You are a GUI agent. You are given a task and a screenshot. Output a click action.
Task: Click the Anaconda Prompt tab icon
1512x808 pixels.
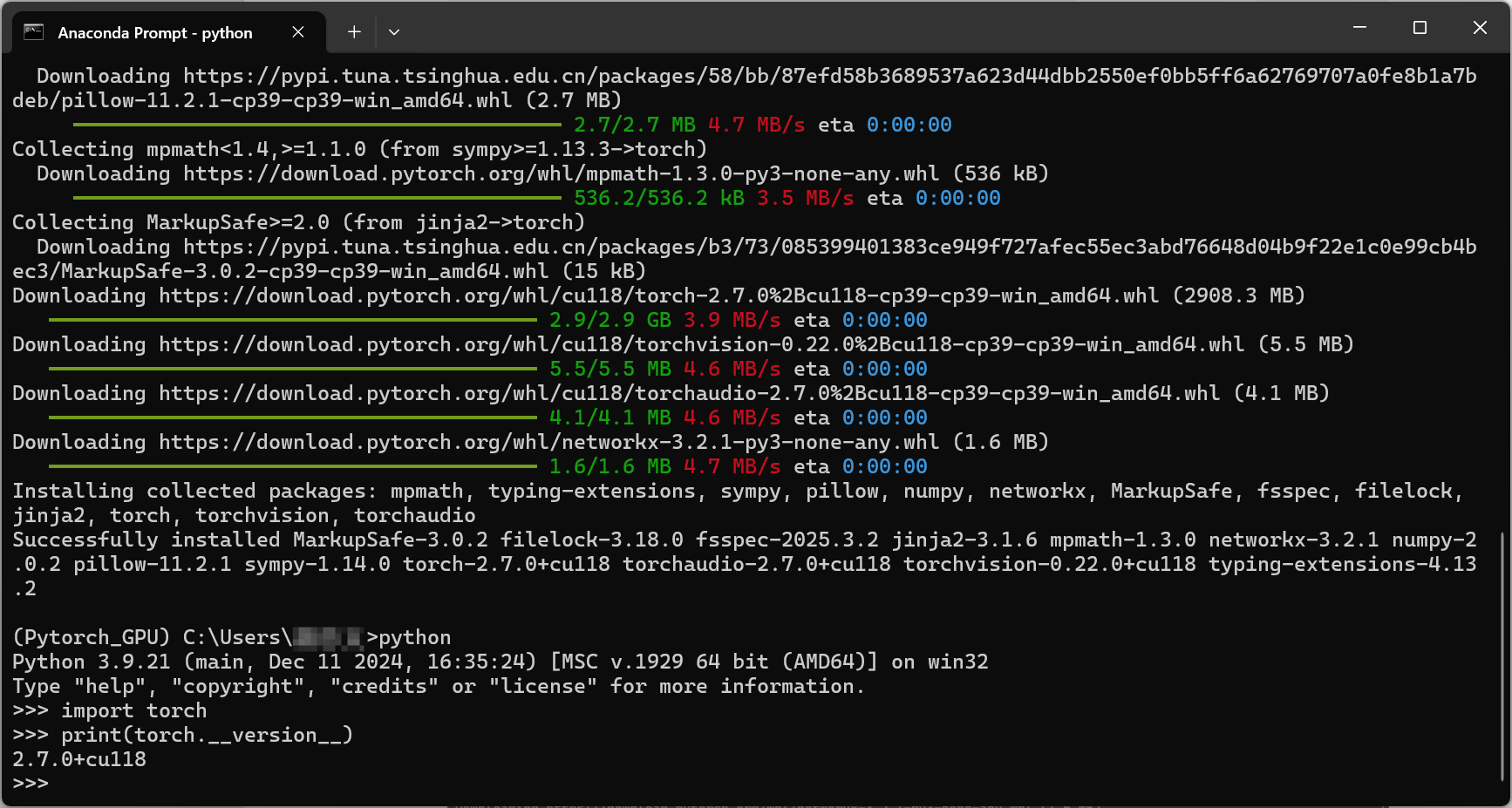tap(31, 31)
